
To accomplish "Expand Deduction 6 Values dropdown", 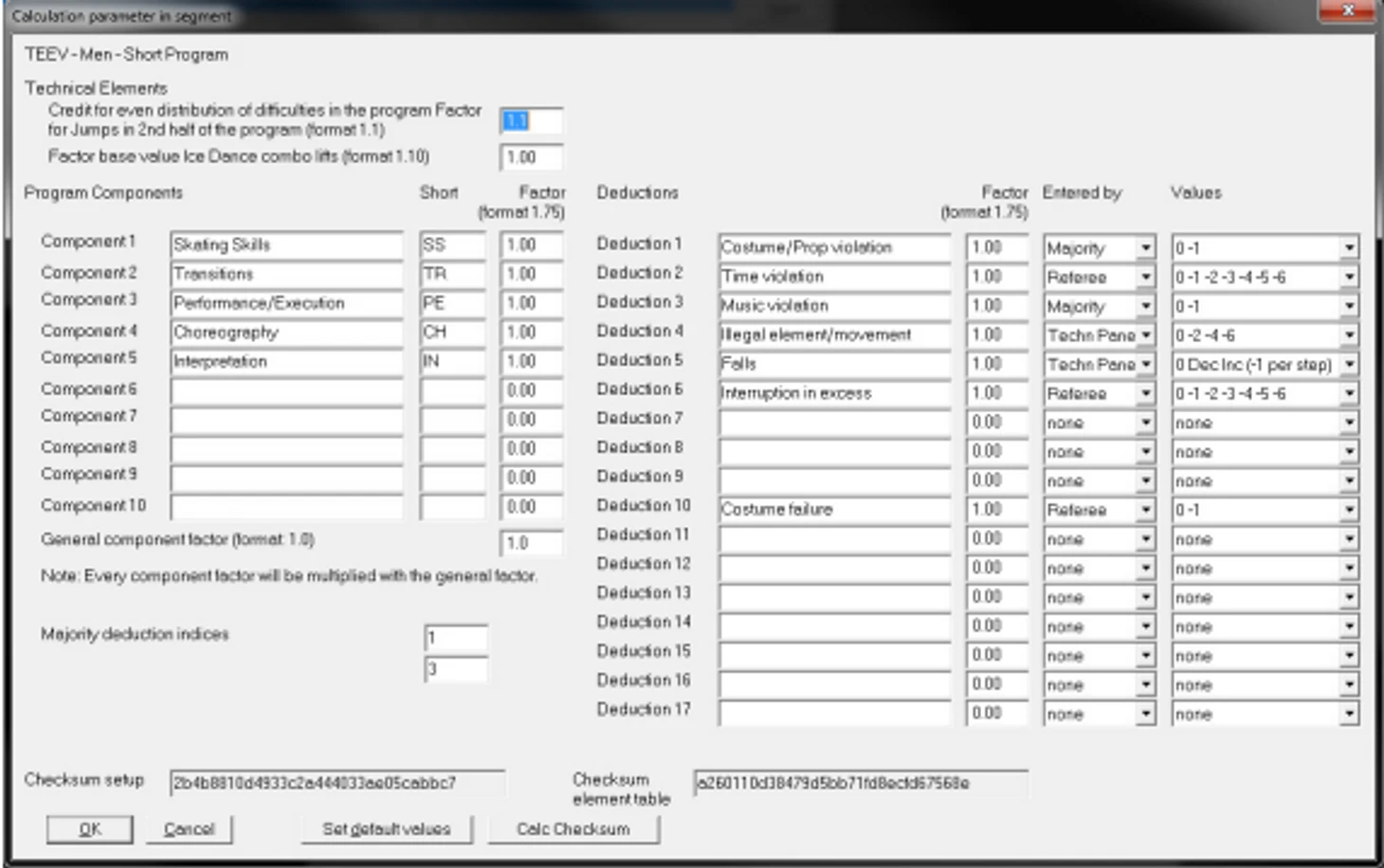I will (x=1349, y=393).
